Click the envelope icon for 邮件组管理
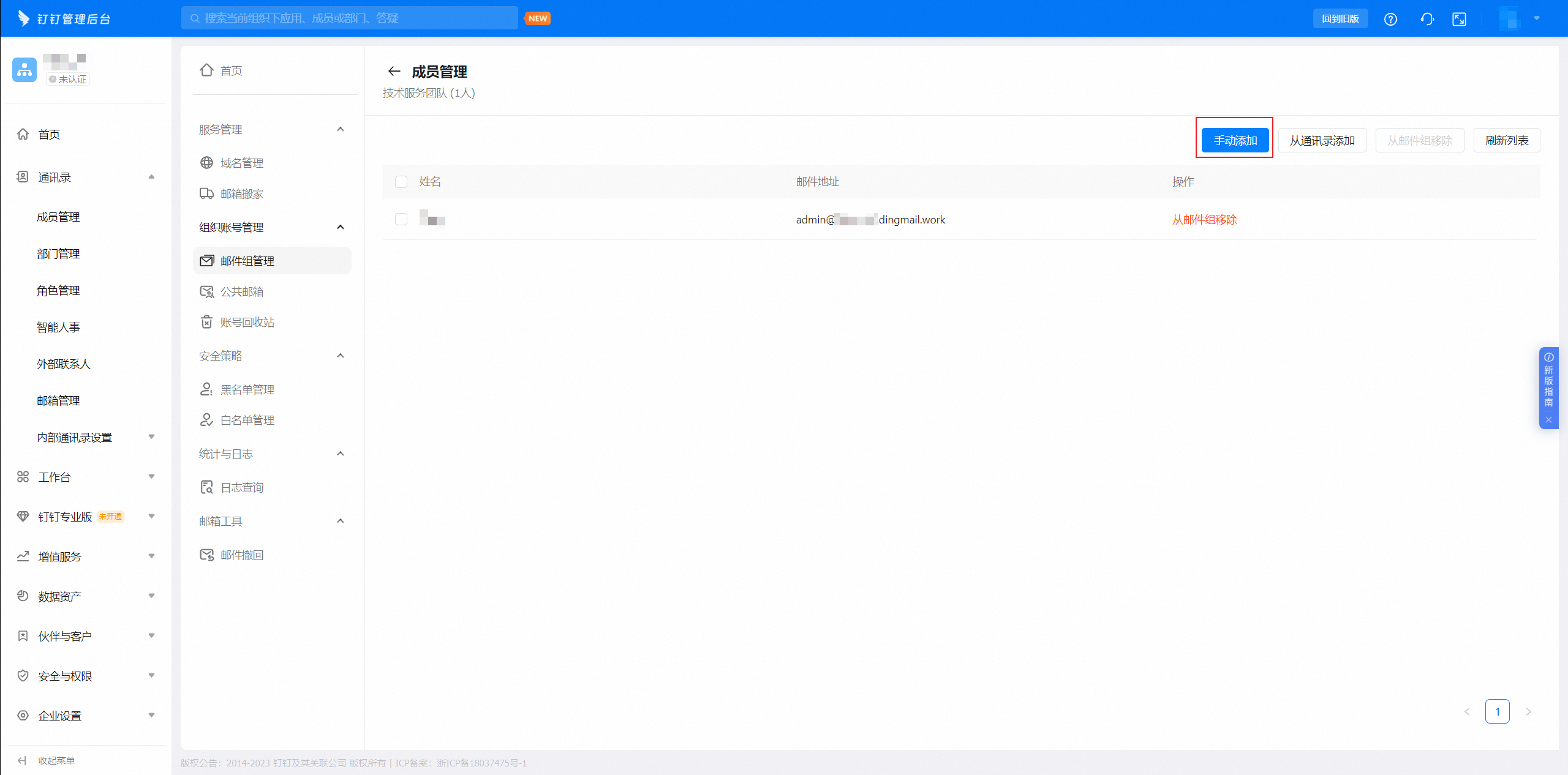This screenshot has width=1568, height=775. (206, 261)
